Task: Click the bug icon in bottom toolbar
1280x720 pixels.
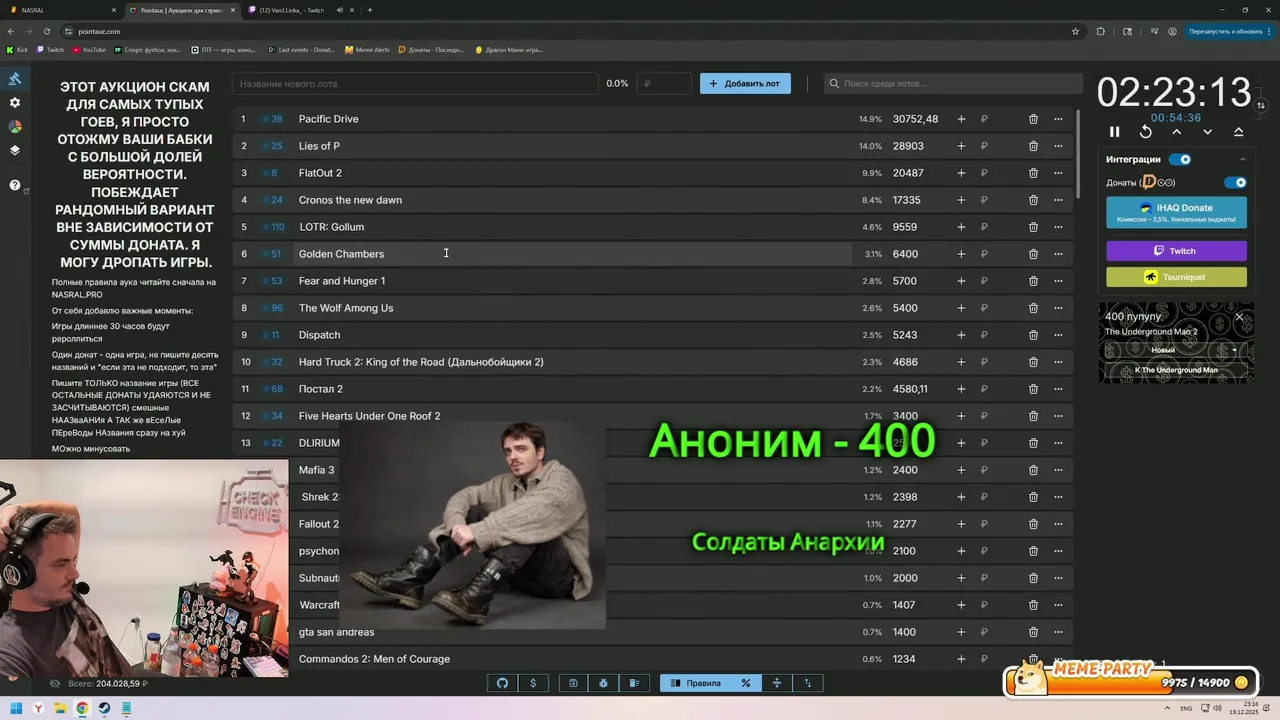Action: point(604,683)
